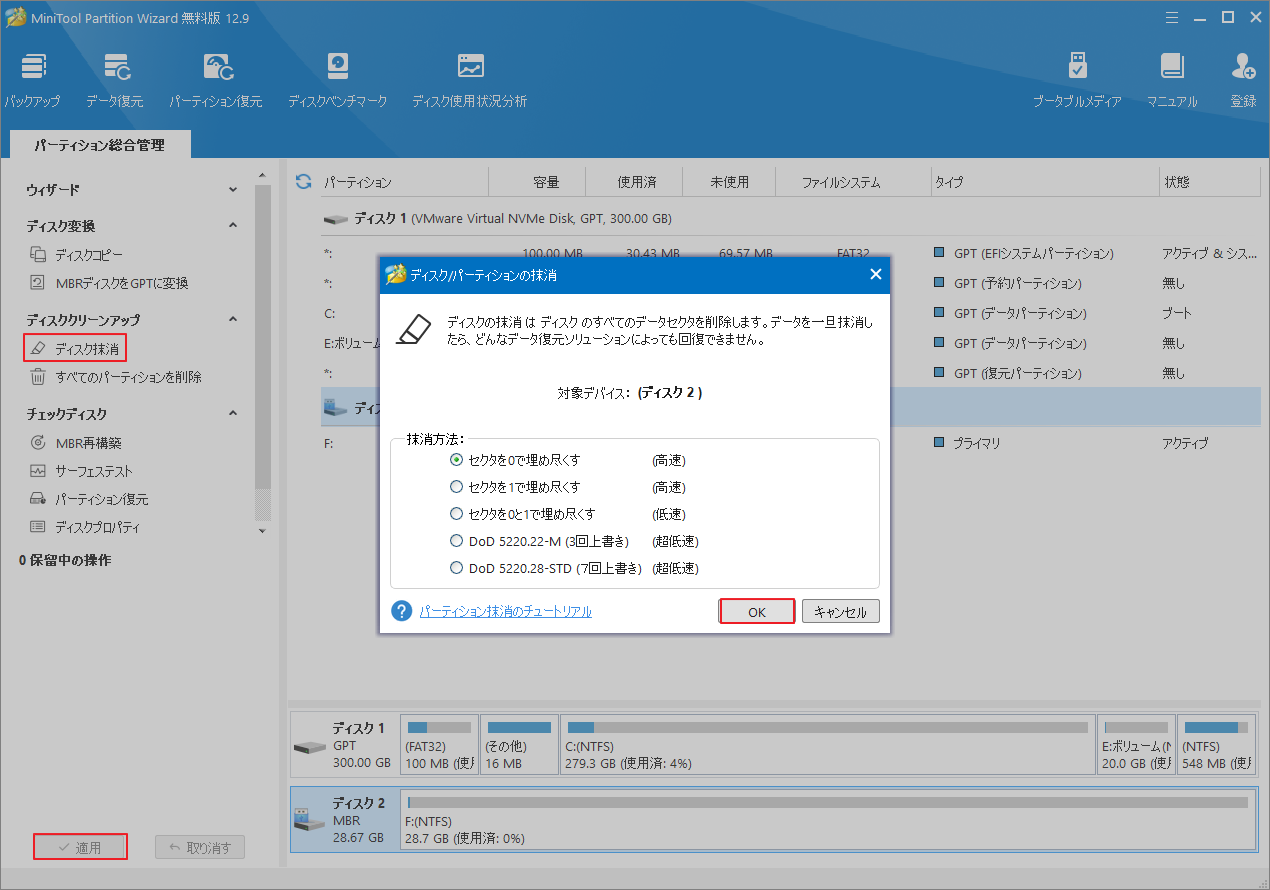
Task: Select the (FAT32) 100 MB partition block
Action: [438, 744]
